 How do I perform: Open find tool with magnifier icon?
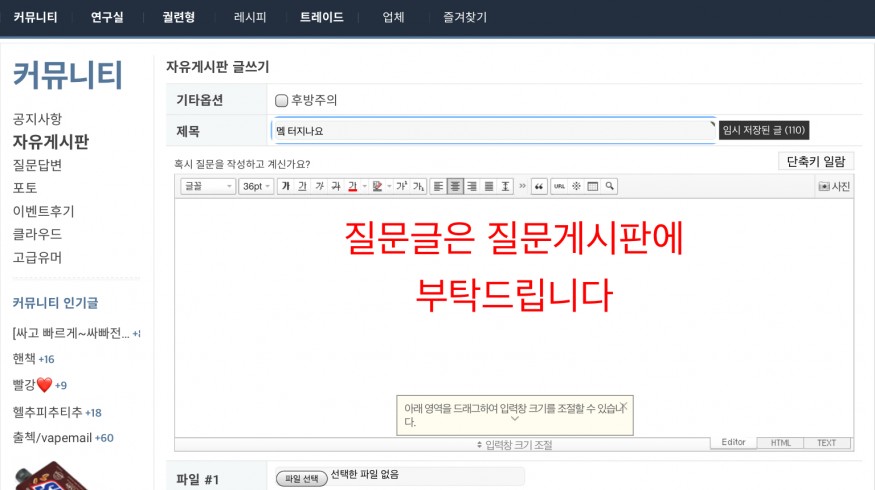(x=608, y=186)
